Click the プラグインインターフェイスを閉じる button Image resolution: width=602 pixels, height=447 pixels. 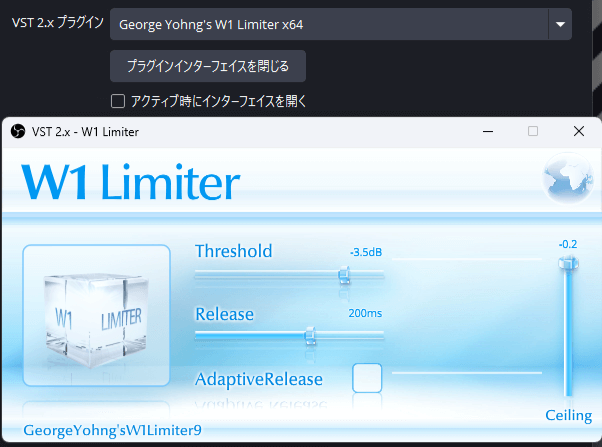[208, 66]
